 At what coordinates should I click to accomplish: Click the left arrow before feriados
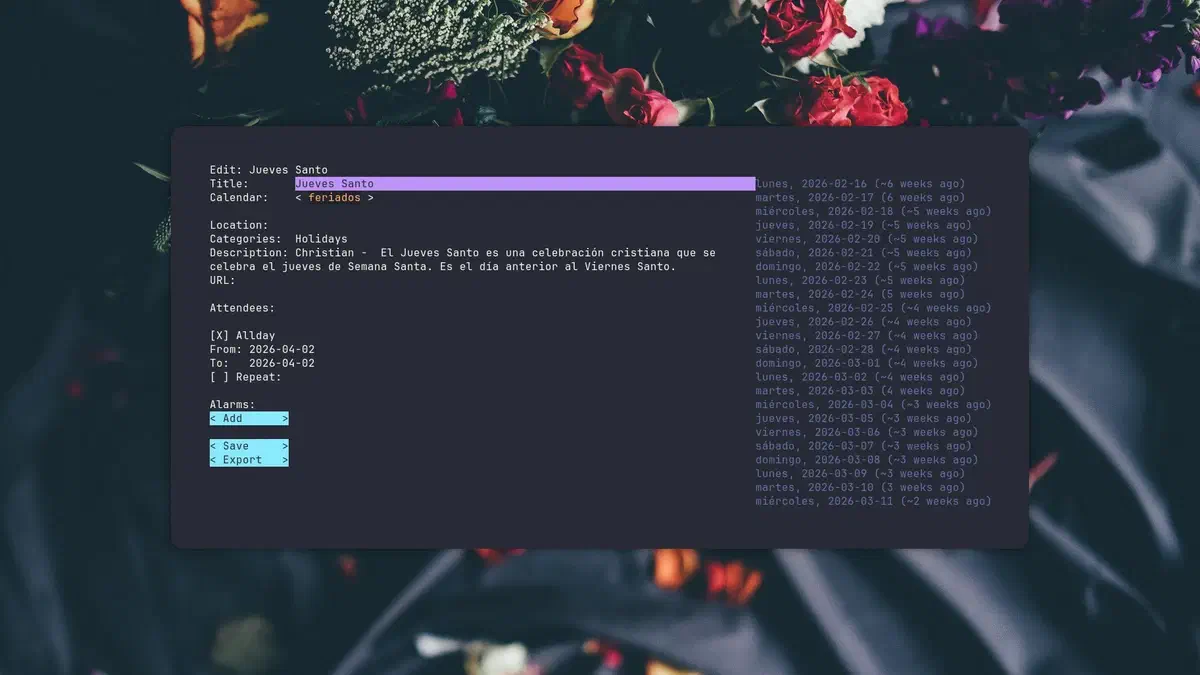[298, 198]
